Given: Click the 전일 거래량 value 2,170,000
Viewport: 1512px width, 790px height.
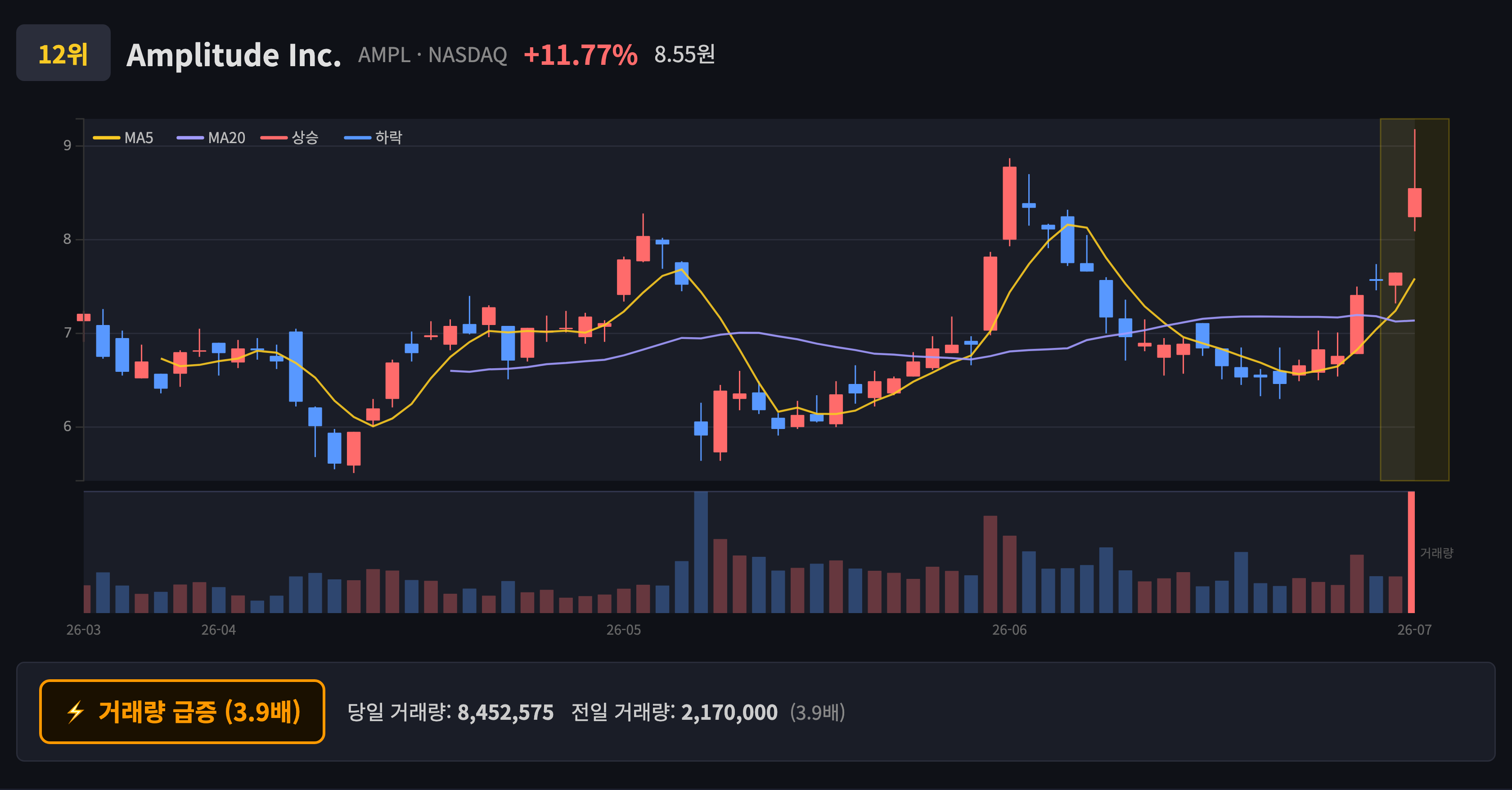Looking at the screenshot, I should (729, 713).
